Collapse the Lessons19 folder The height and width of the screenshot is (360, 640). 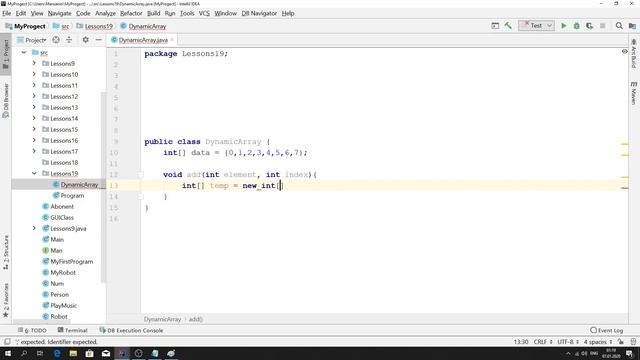click(34, 173)
